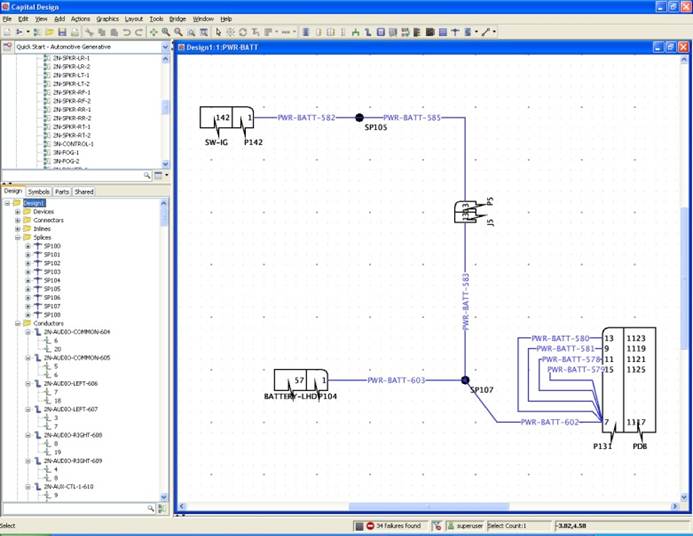Open the Help menu
Viewport: 693px width, 536px height.
point(226,19)
